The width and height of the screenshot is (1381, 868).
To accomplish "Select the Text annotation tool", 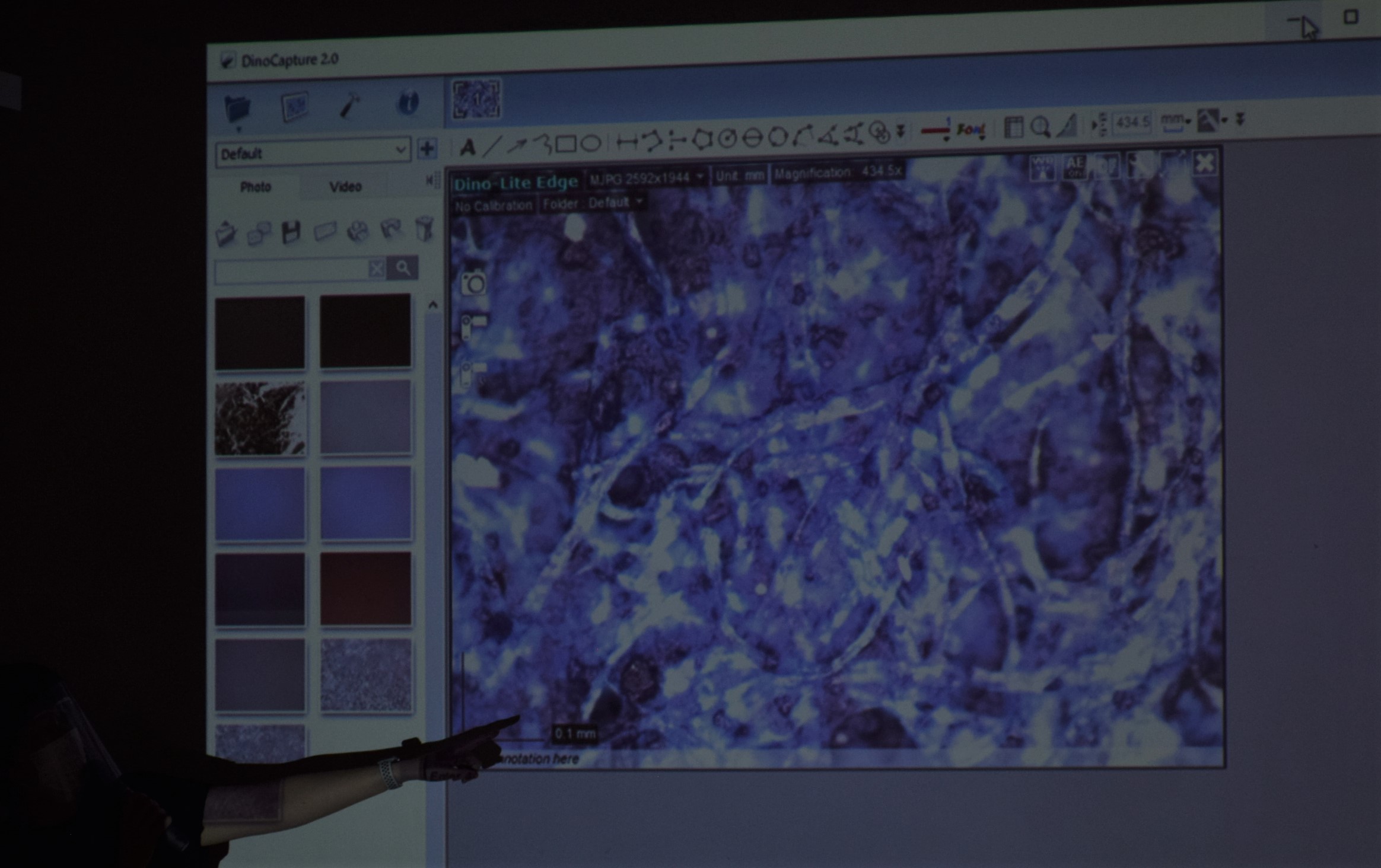I will pyautogui.click(x=467, y=147).
